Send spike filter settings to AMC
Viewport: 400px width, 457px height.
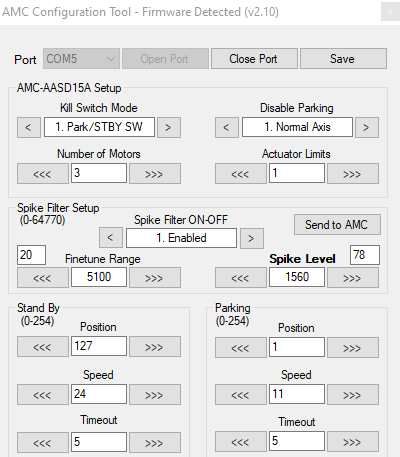[x=337, y=224]
